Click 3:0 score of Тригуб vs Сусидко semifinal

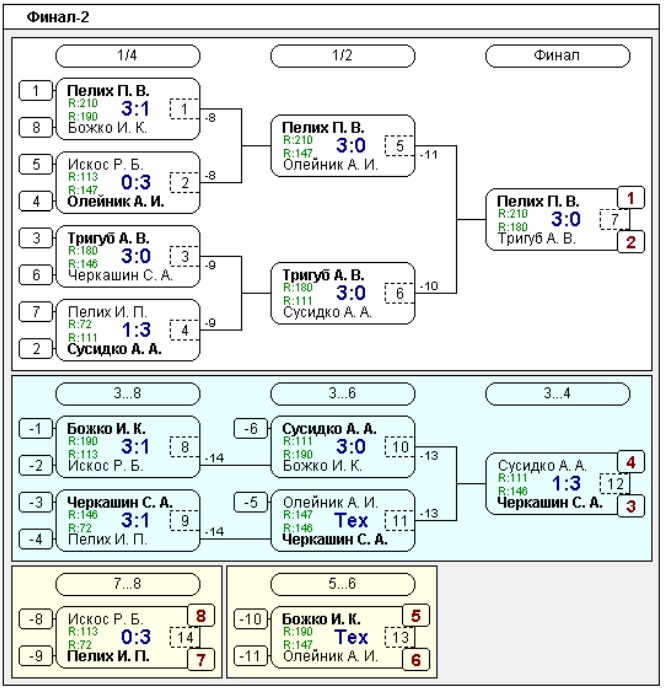tap(351, 293)
